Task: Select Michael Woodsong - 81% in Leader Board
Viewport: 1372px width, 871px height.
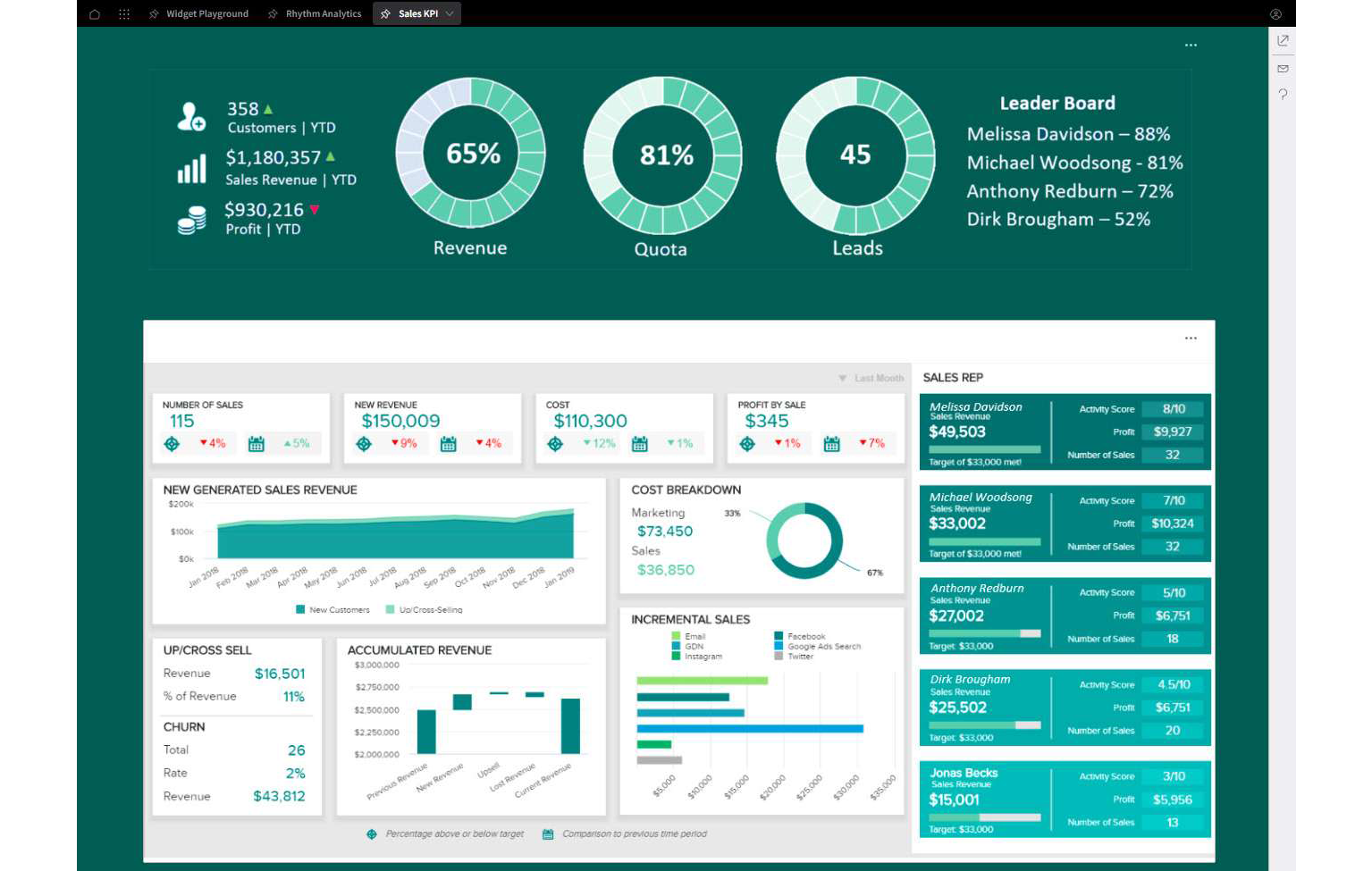Action: (1074, 163)
